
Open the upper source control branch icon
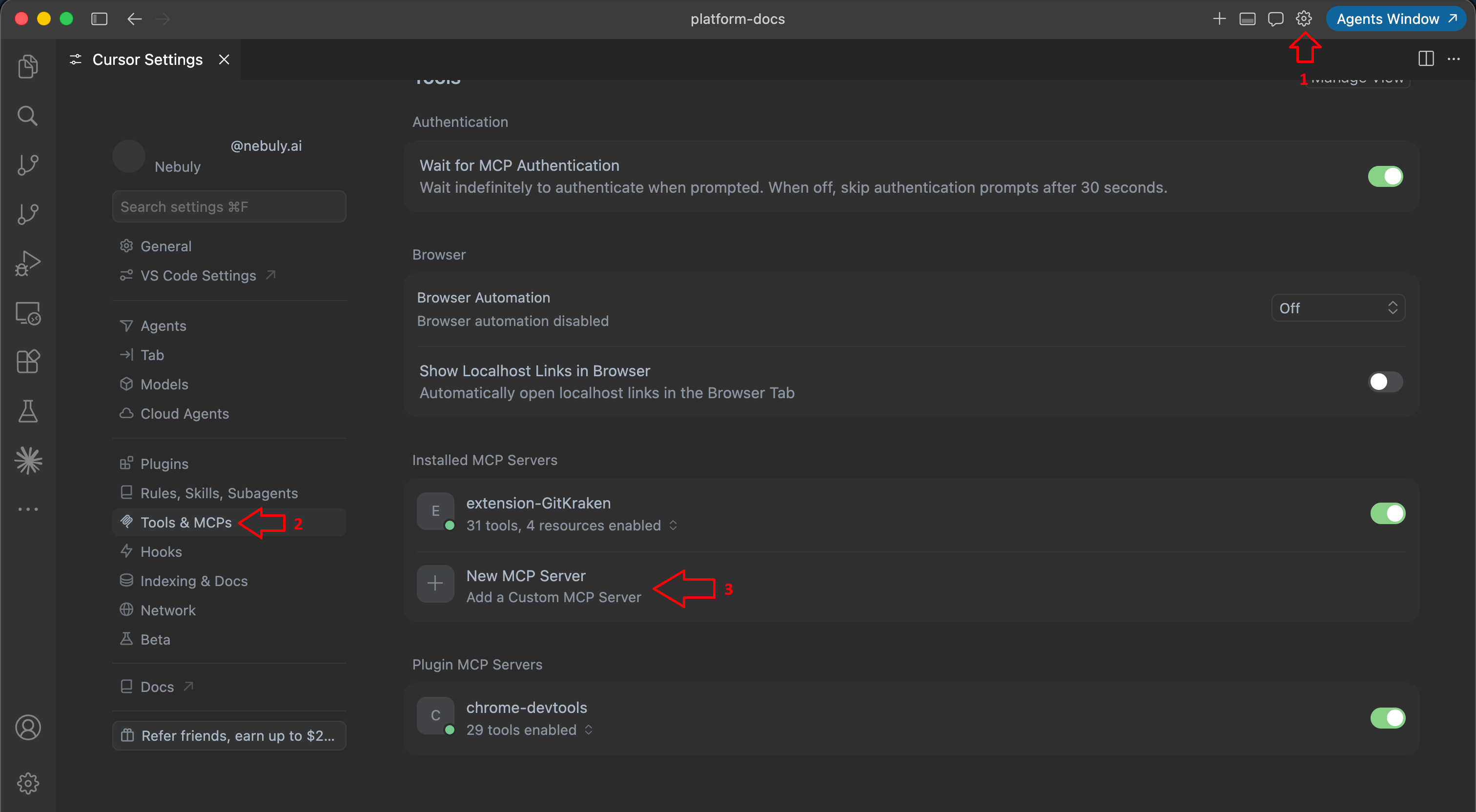27,165
